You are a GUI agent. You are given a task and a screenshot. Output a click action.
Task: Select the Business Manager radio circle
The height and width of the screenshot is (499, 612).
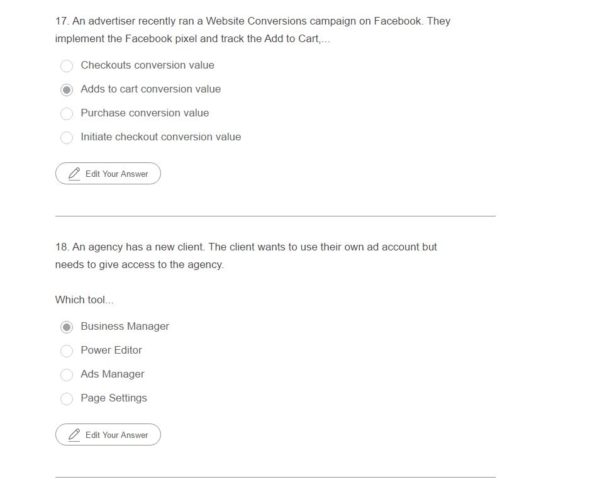(67, 327)
